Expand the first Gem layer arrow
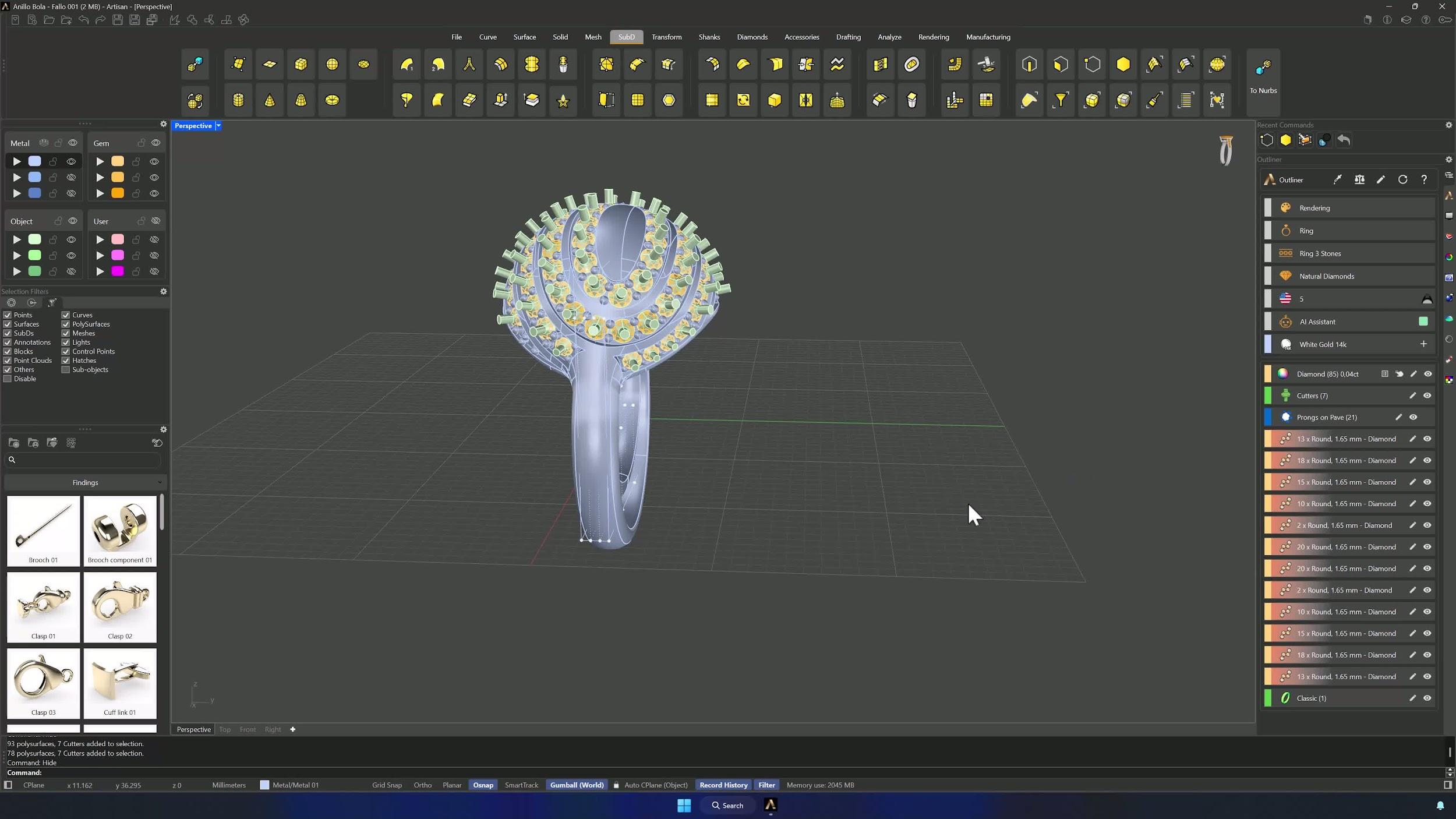This screenshot has height=819, width=1456. click(x=100, y=162)
